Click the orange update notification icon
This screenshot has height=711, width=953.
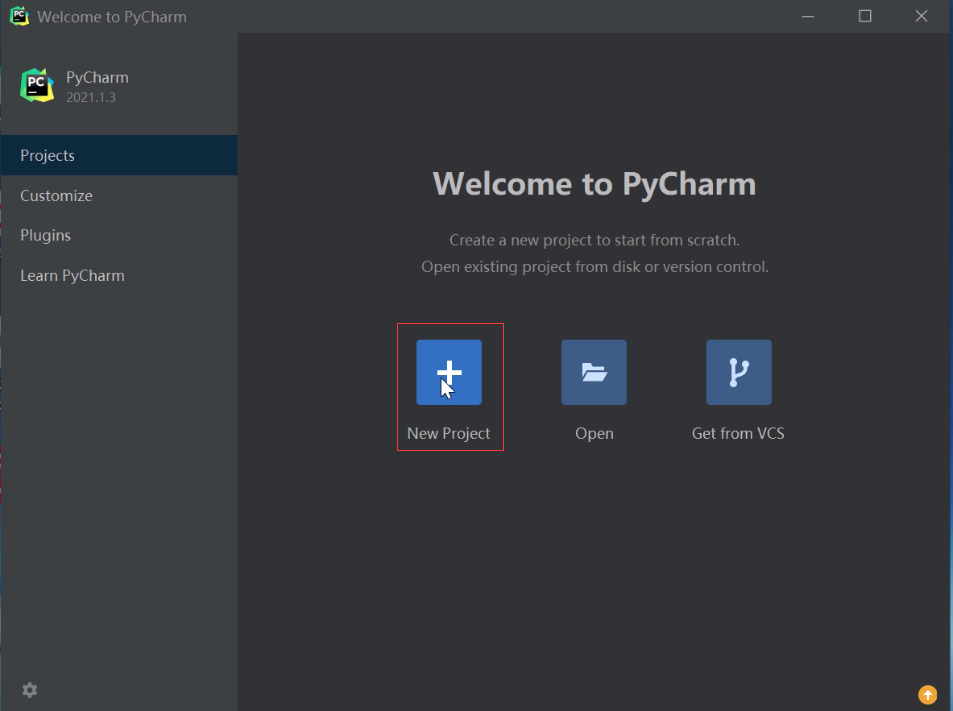click(927, 694)
